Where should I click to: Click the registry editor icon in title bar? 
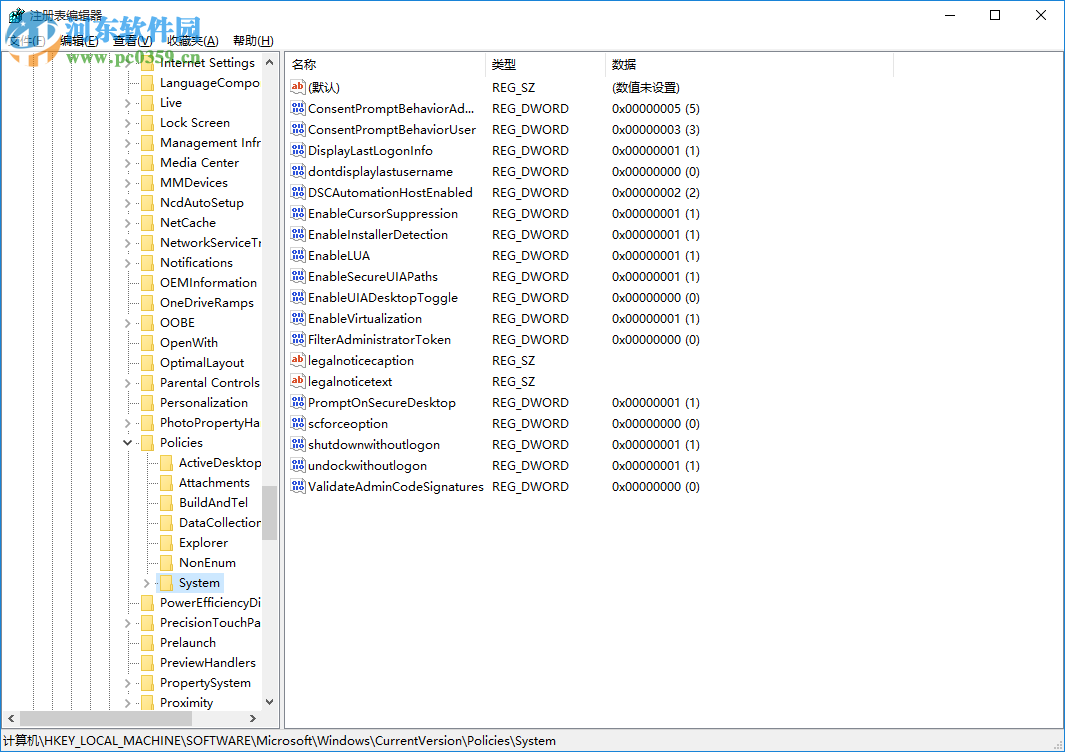click(x=14, y=14)
